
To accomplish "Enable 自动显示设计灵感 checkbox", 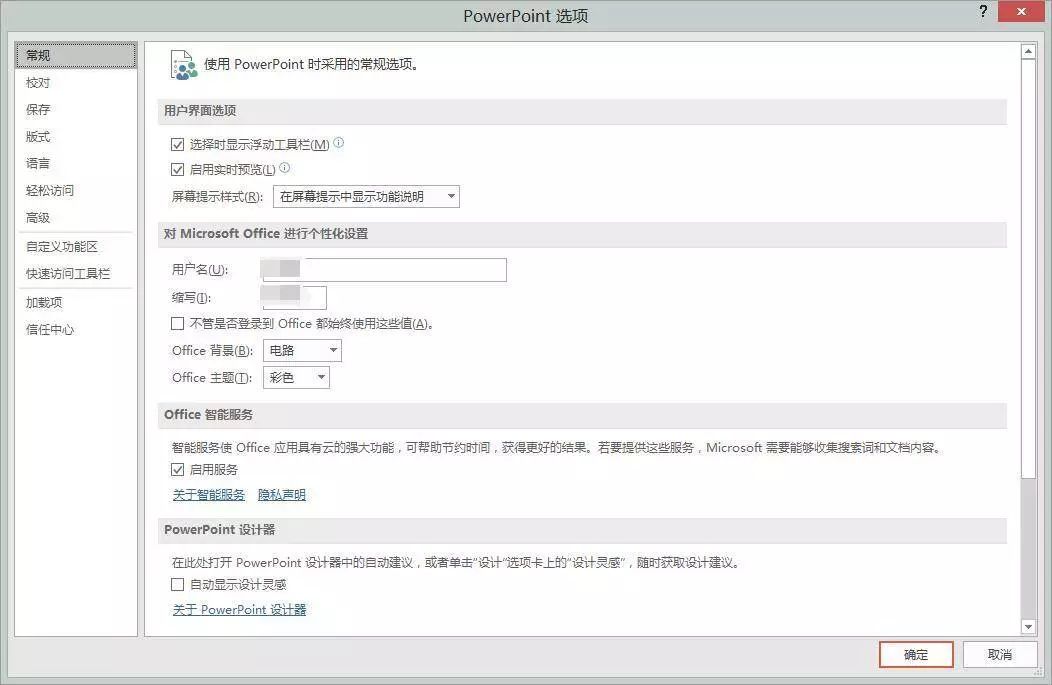I will (x=178, y=584).
